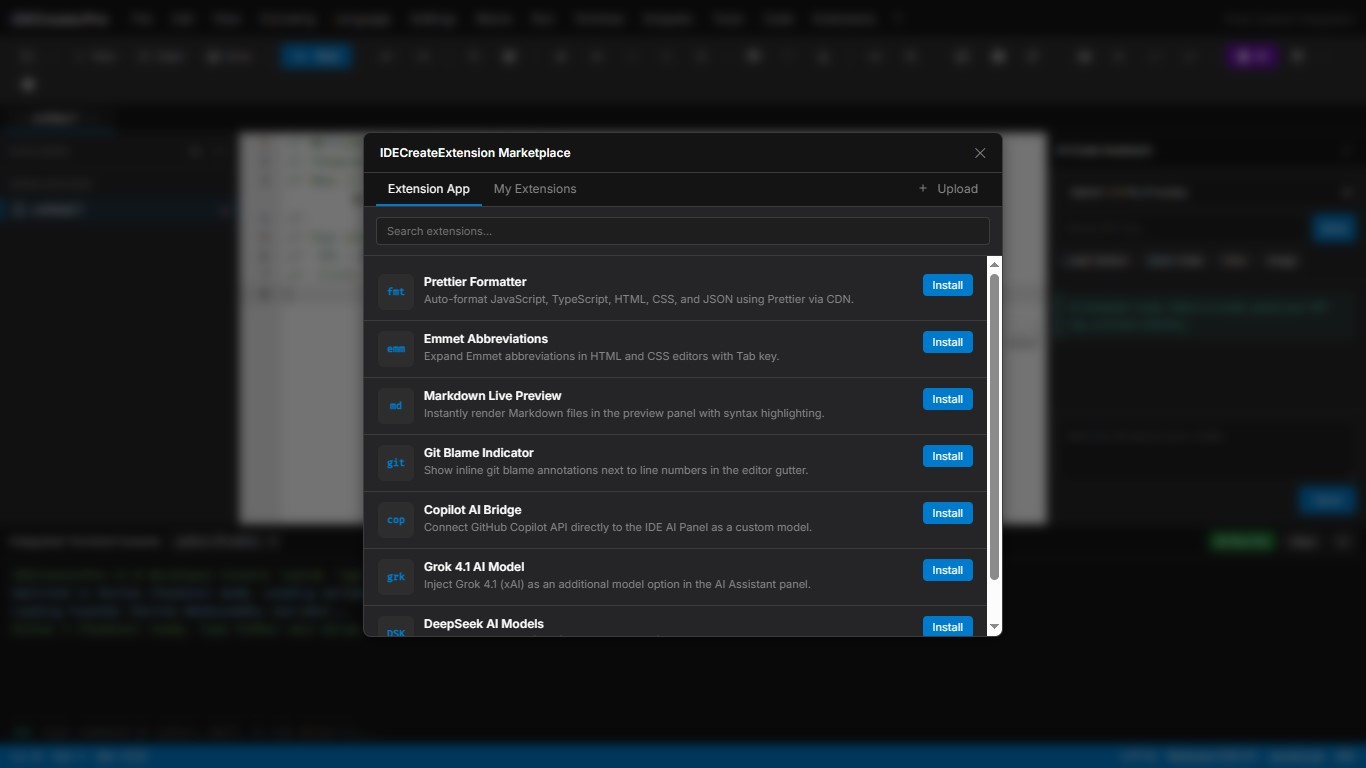The height and width of the screenshot is (768, 1366).
Task: Select the Extension App tab
Action: (429, 189)
